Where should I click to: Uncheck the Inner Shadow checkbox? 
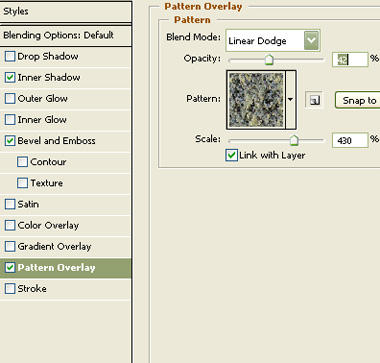(10, 77)
